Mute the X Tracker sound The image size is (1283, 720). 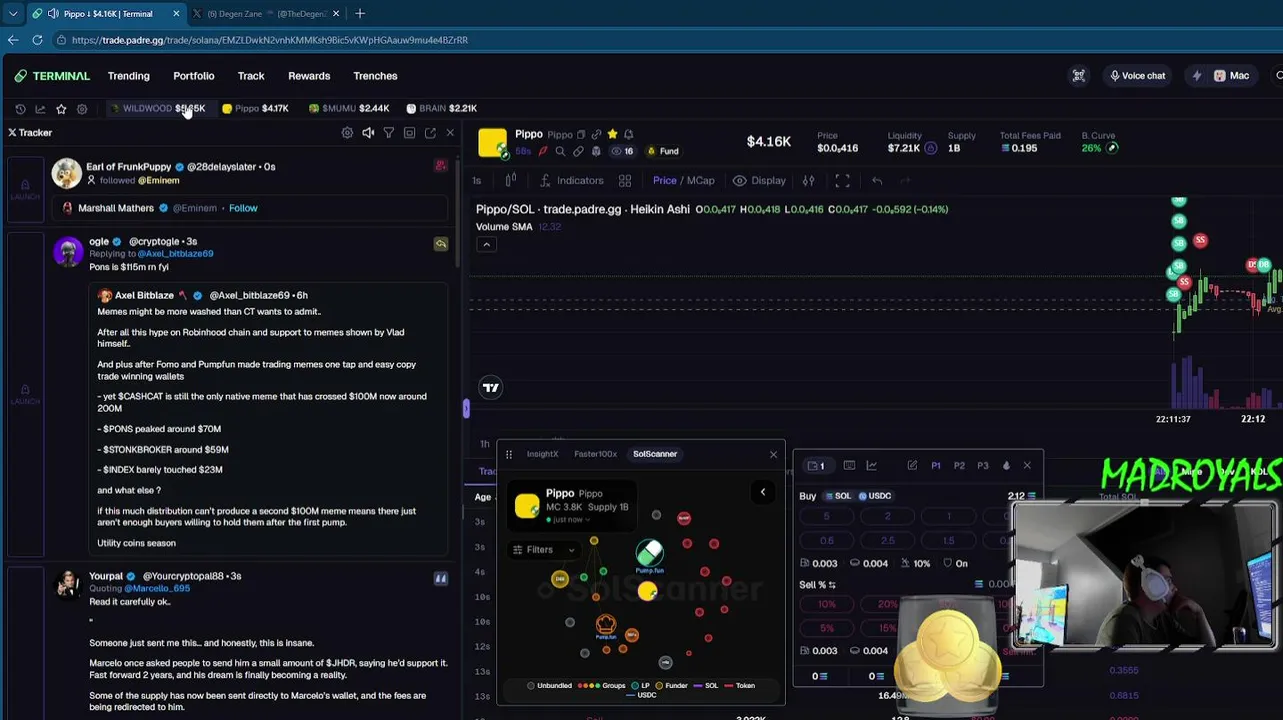(368, 133)
